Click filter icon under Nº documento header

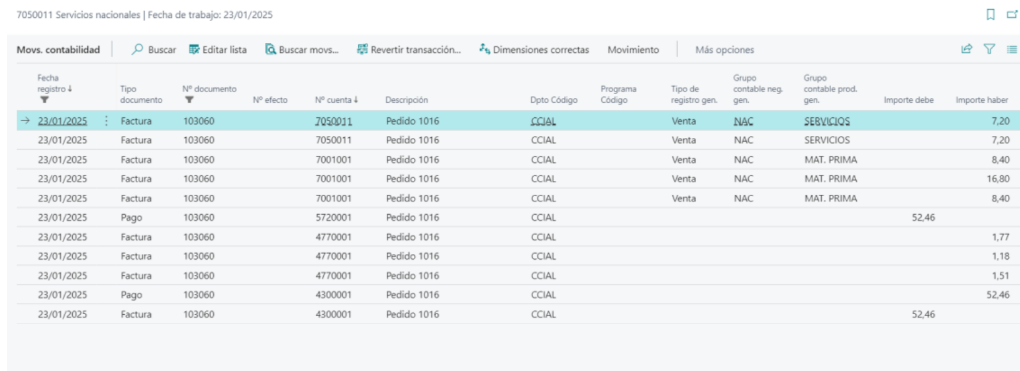click(189, 100)
